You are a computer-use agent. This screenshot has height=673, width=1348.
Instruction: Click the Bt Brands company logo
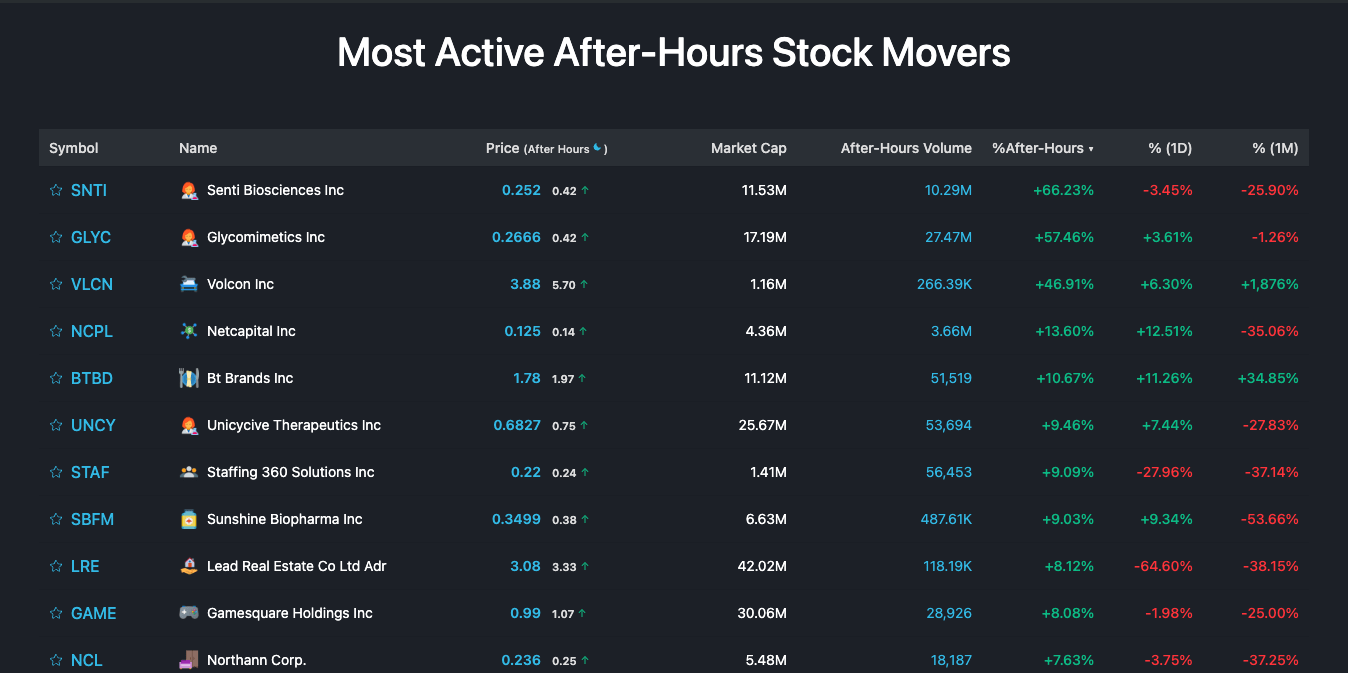(x=189, y=377)
